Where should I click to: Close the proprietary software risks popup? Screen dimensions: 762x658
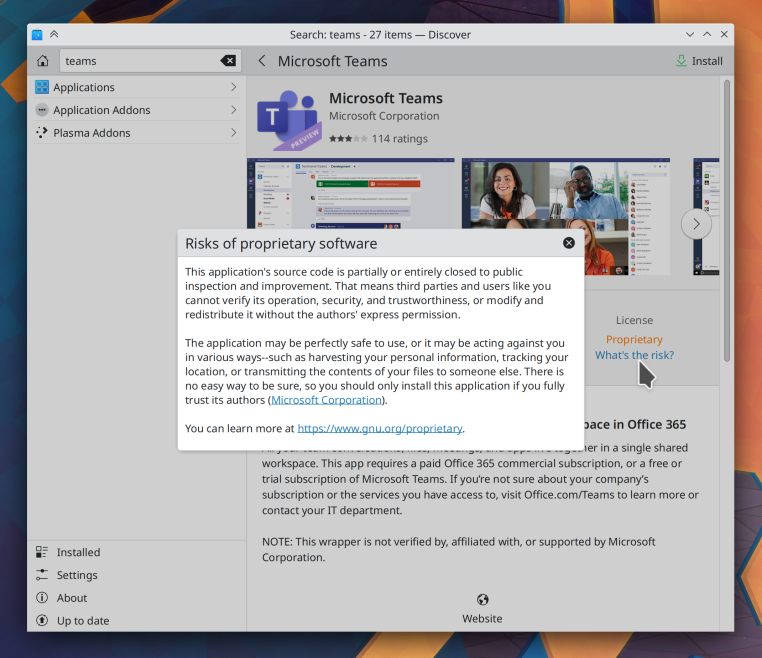pyautogui.click(x=569, y=243)
